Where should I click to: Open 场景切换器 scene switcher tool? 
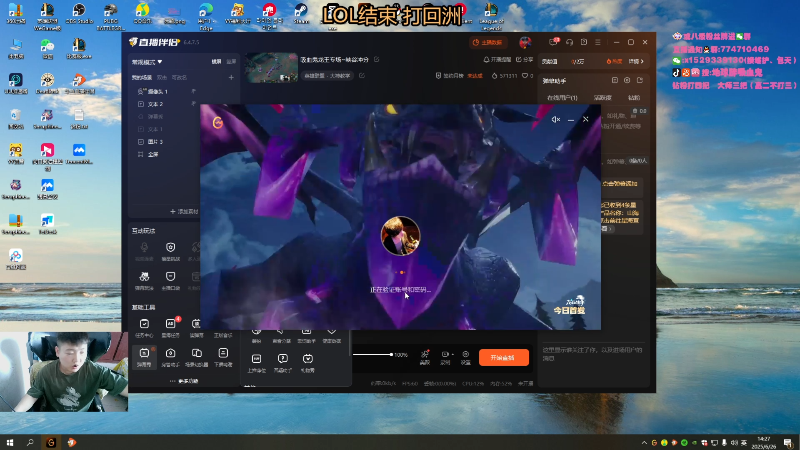[x=196, y=357]
